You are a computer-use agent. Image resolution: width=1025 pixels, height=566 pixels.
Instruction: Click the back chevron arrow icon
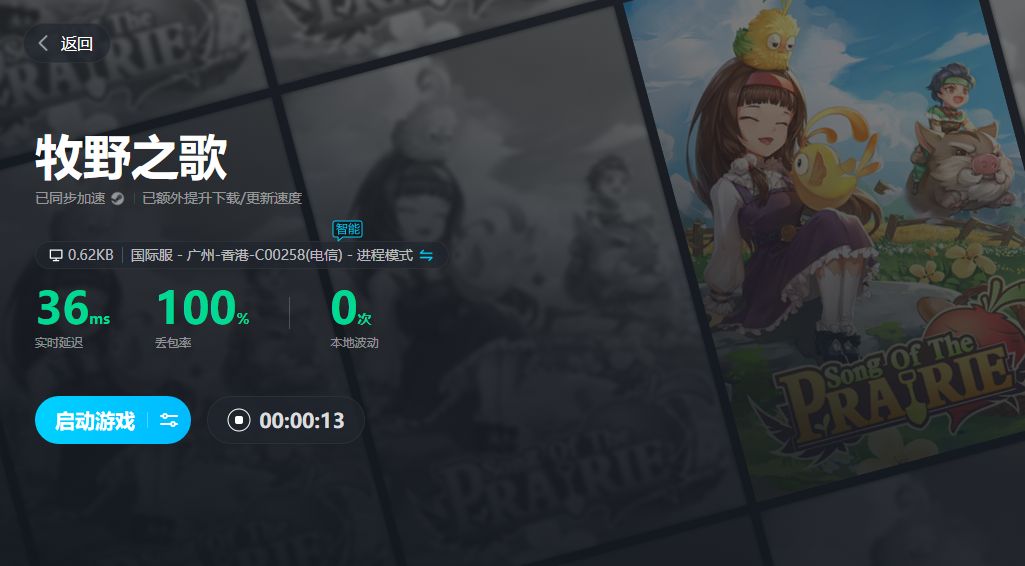pyautogui.click(x=43, y=44)
